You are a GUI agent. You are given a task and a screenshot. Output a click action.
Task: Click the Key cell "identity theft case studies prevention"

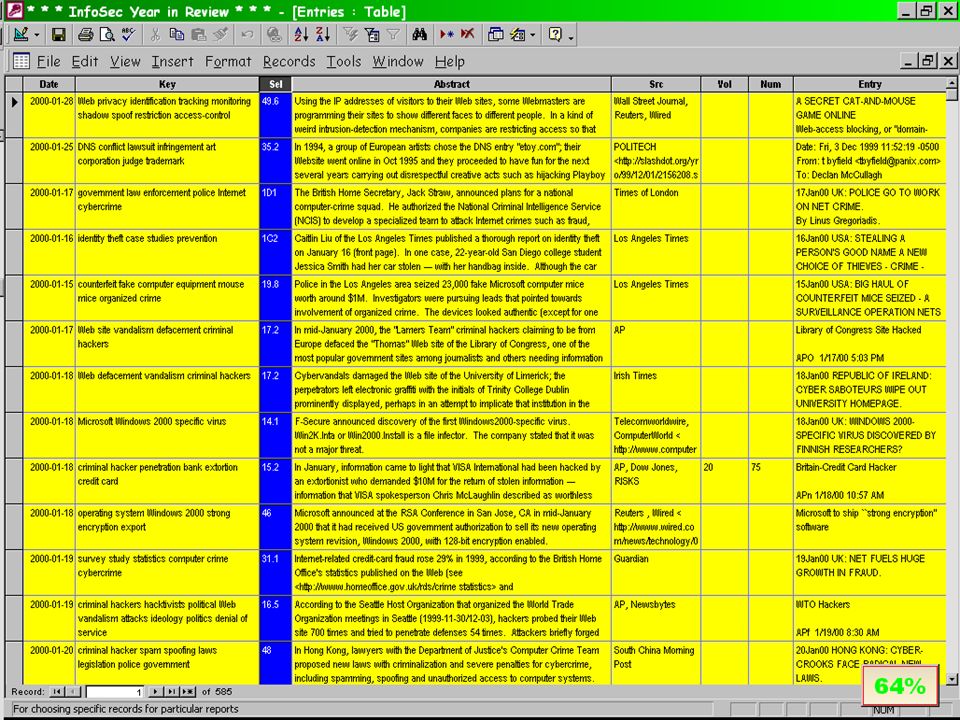coord(167,252)
